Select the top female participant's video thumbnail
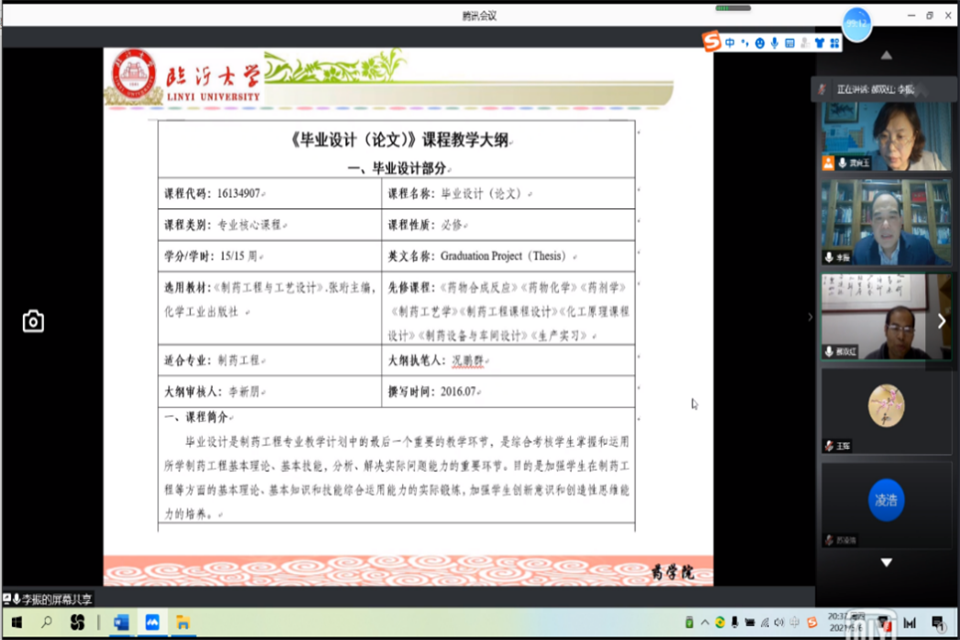 coord(886,136)
